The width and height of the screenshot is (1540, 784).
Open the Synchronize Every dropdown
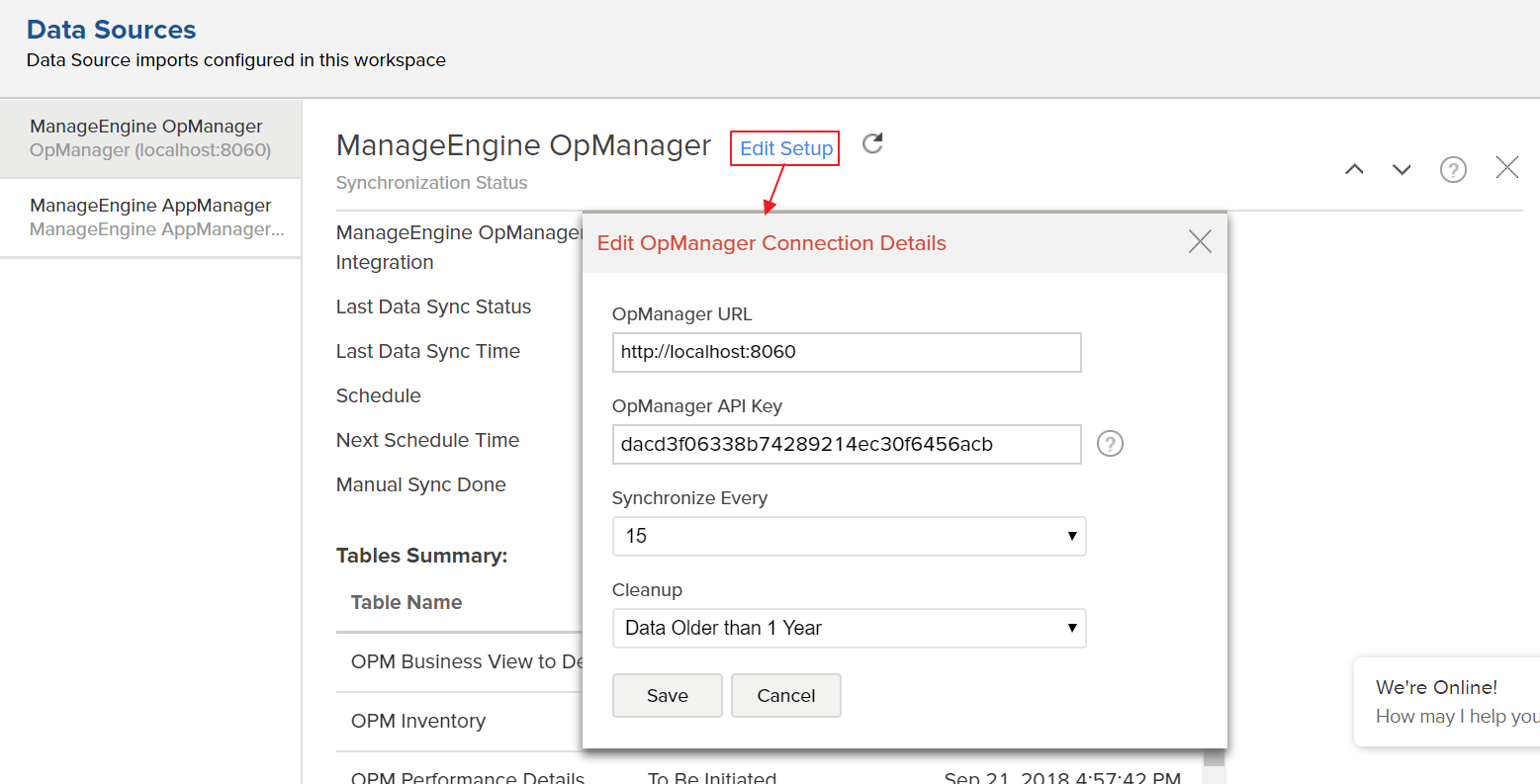click(849, 536)
